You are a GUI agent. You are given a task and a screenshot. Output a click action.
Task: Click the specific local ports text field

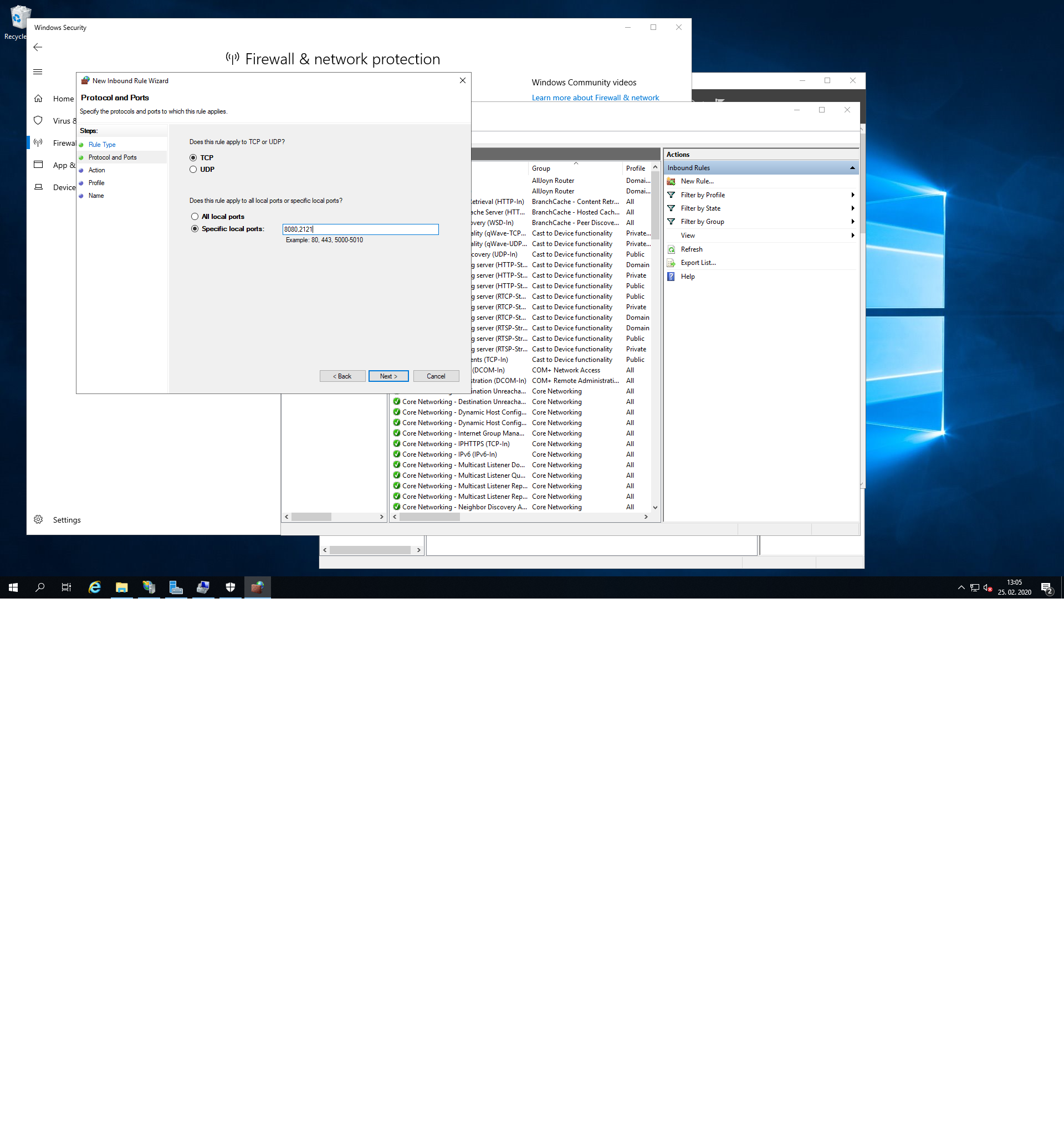(360, 229)
